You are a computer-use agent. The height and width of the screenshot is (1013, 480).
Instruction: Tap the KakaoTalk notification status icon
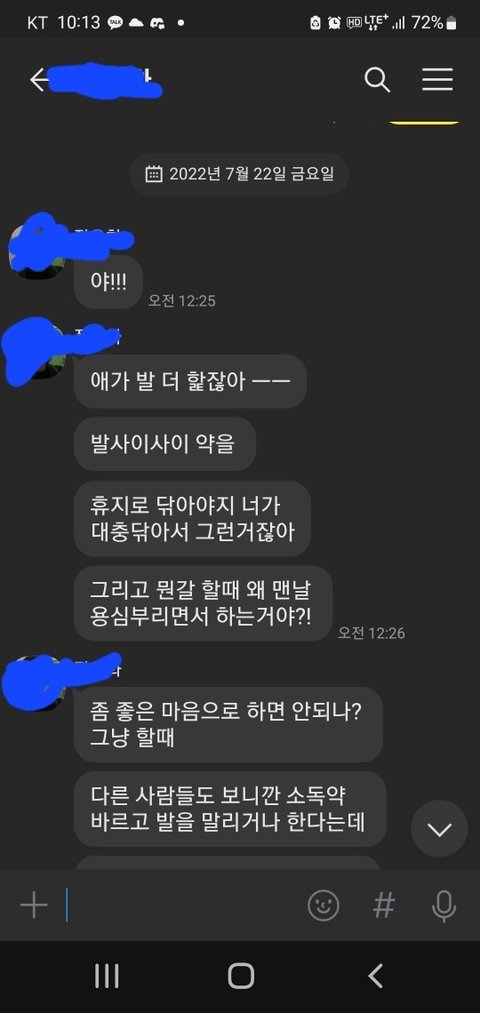click(x=115, y=23)
